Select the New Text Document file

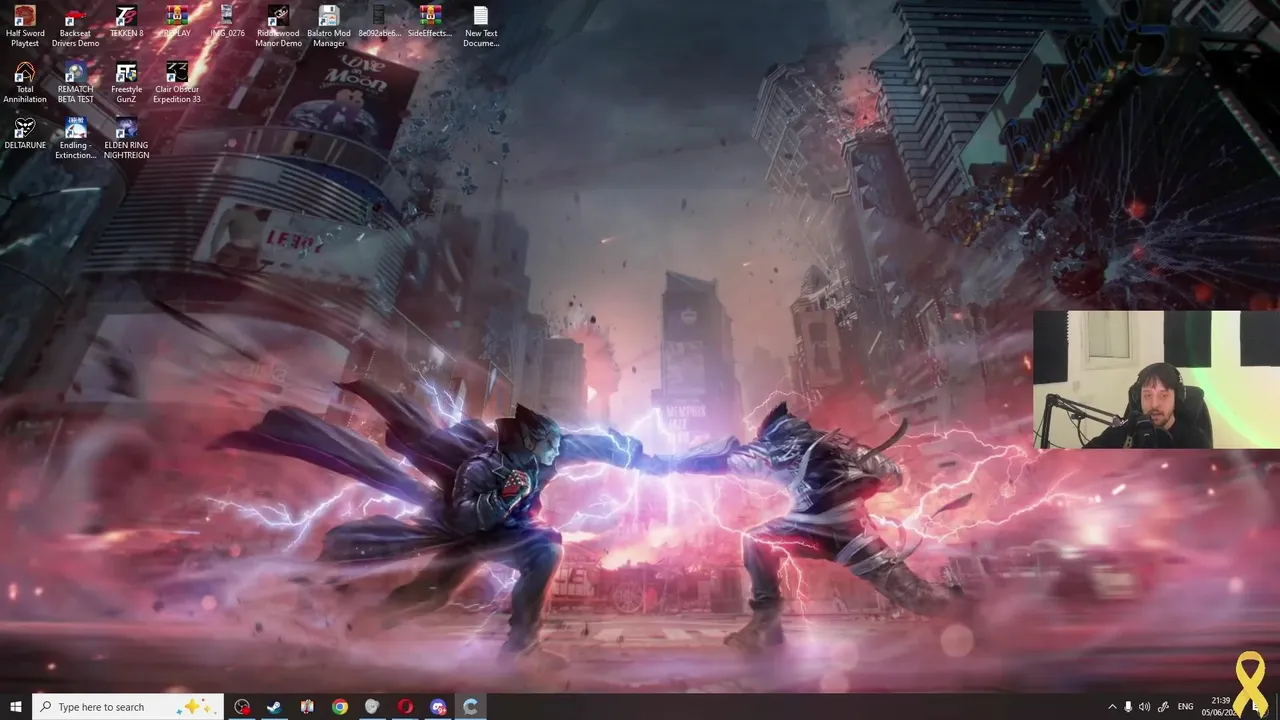pyautogui.click(x=481, y=26)
